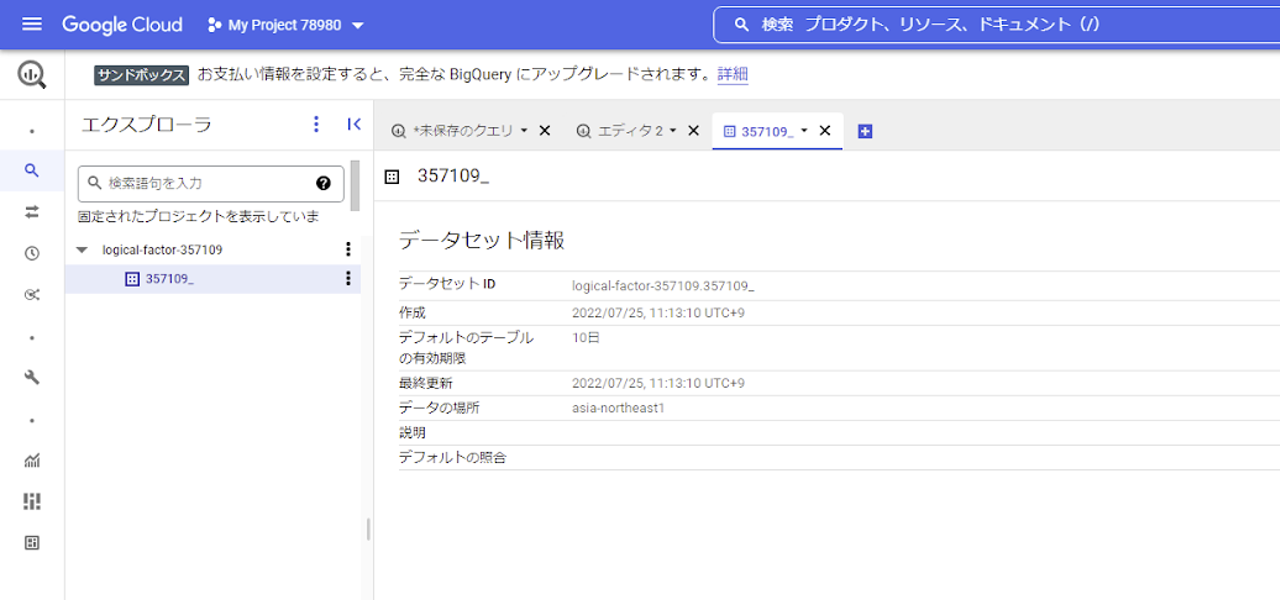
Task: Click the データセット情報 heading
Action: pyautogui.click(x=482, y=240)
